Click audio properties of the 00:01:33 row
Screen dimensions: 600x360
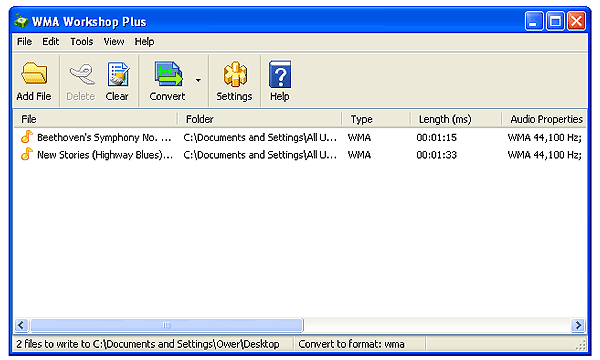[x=545, y=155]
